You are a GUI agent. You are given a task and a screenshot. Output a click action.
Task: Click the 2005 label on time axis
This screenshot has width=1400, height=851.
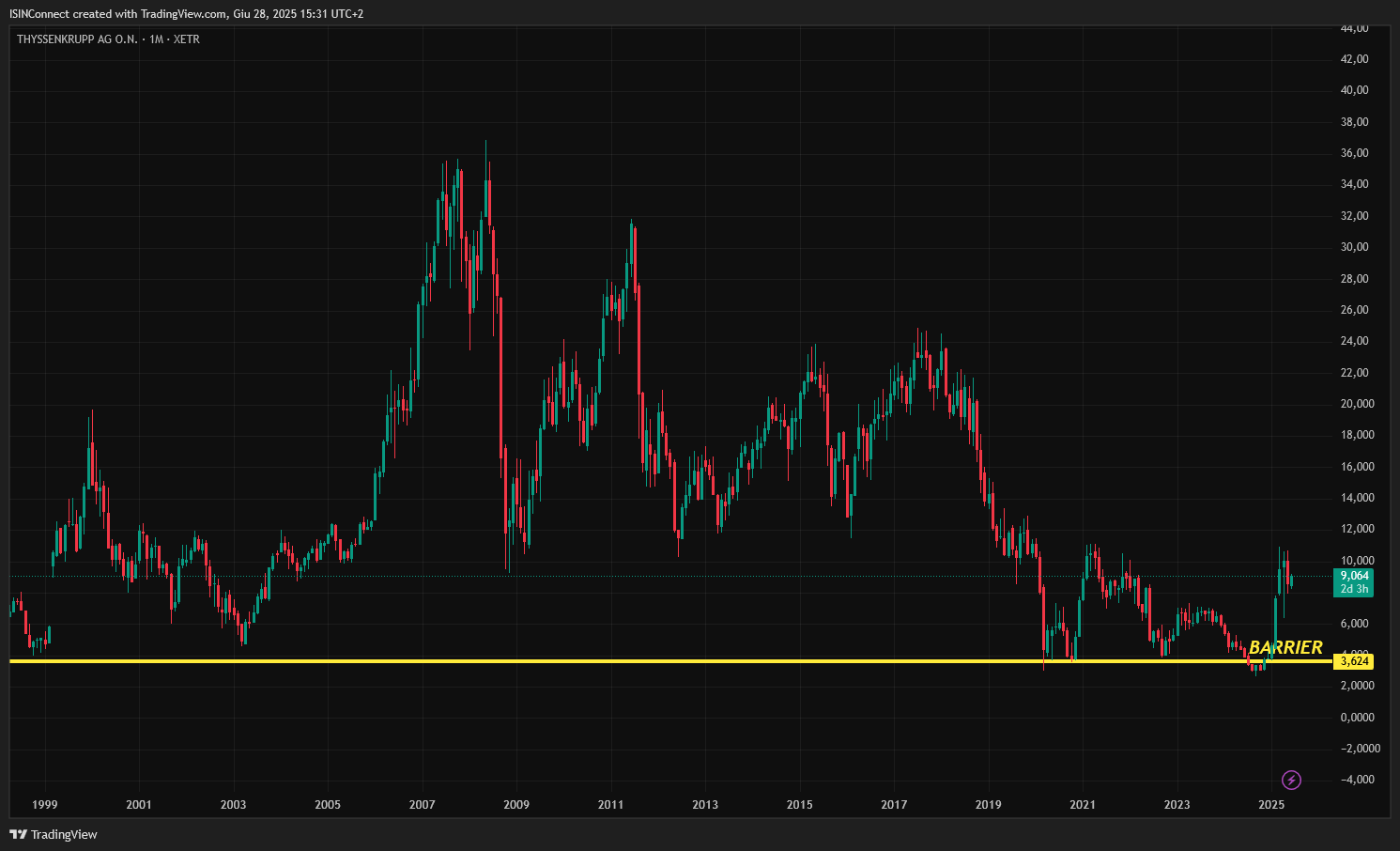click(x=328, y=805)
